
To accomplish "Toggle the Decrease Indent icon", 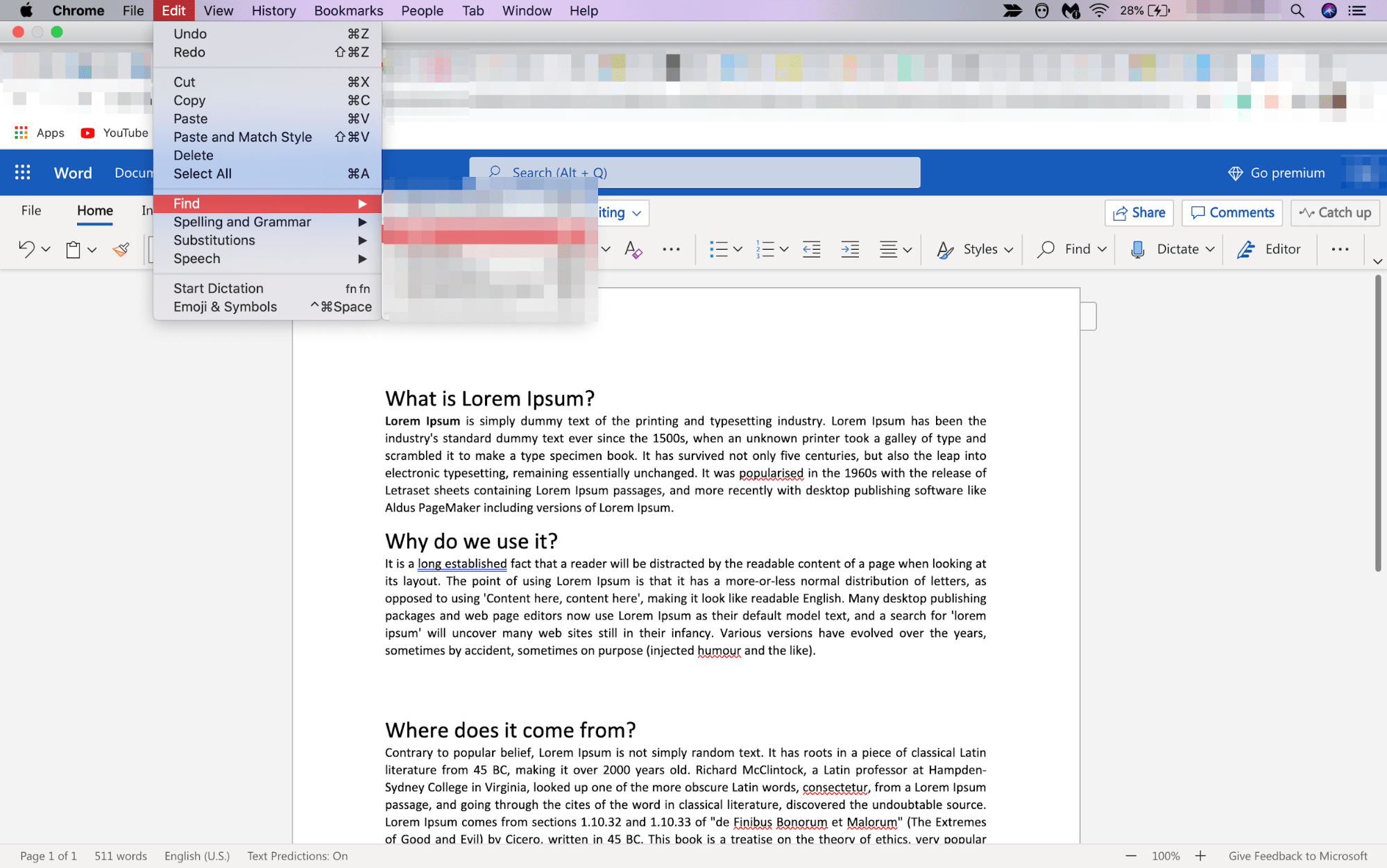I will [x=812, y=248].
